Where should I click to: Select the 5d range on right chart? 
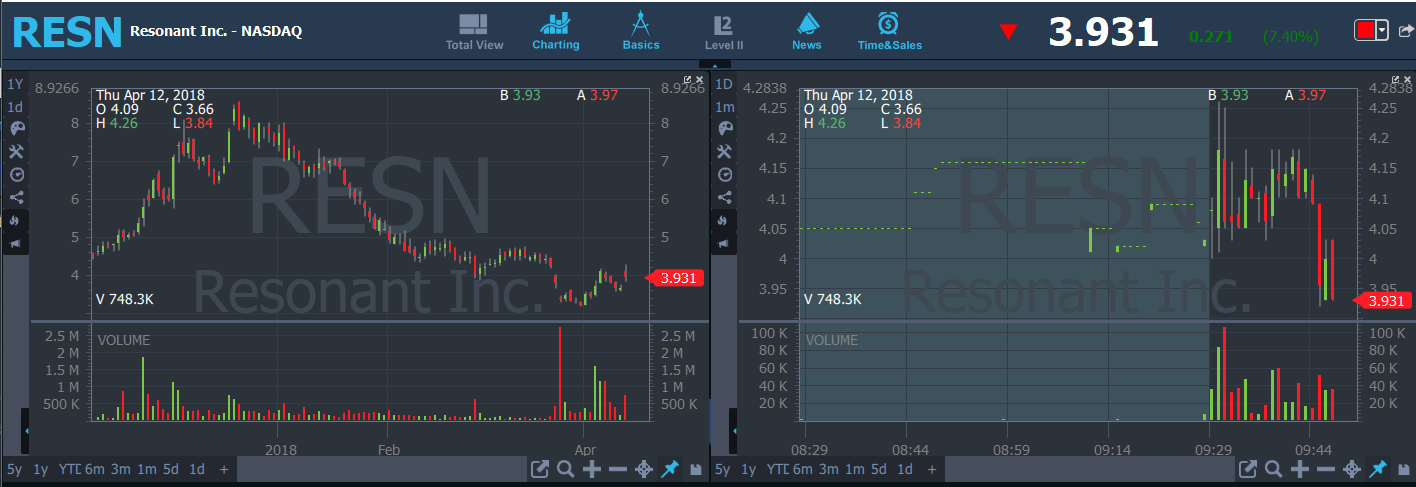pos(879,469)
